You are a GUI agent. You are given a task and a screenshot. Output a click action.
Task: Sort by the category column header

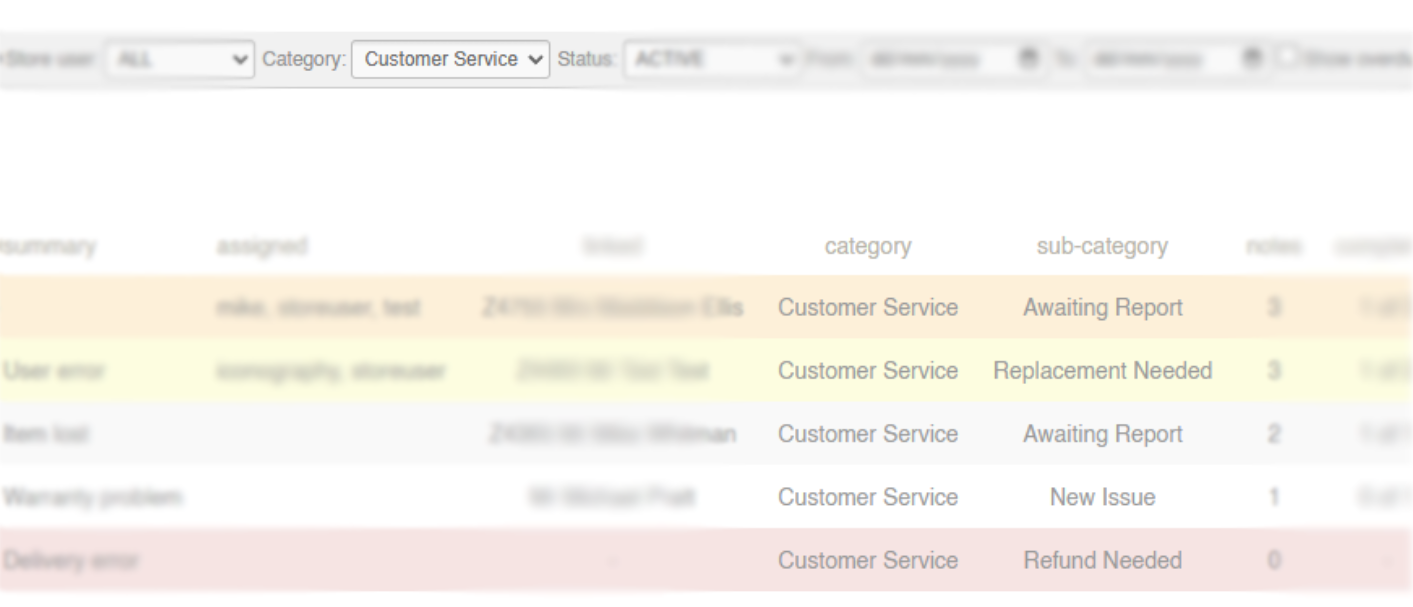(x=867, y=246)
